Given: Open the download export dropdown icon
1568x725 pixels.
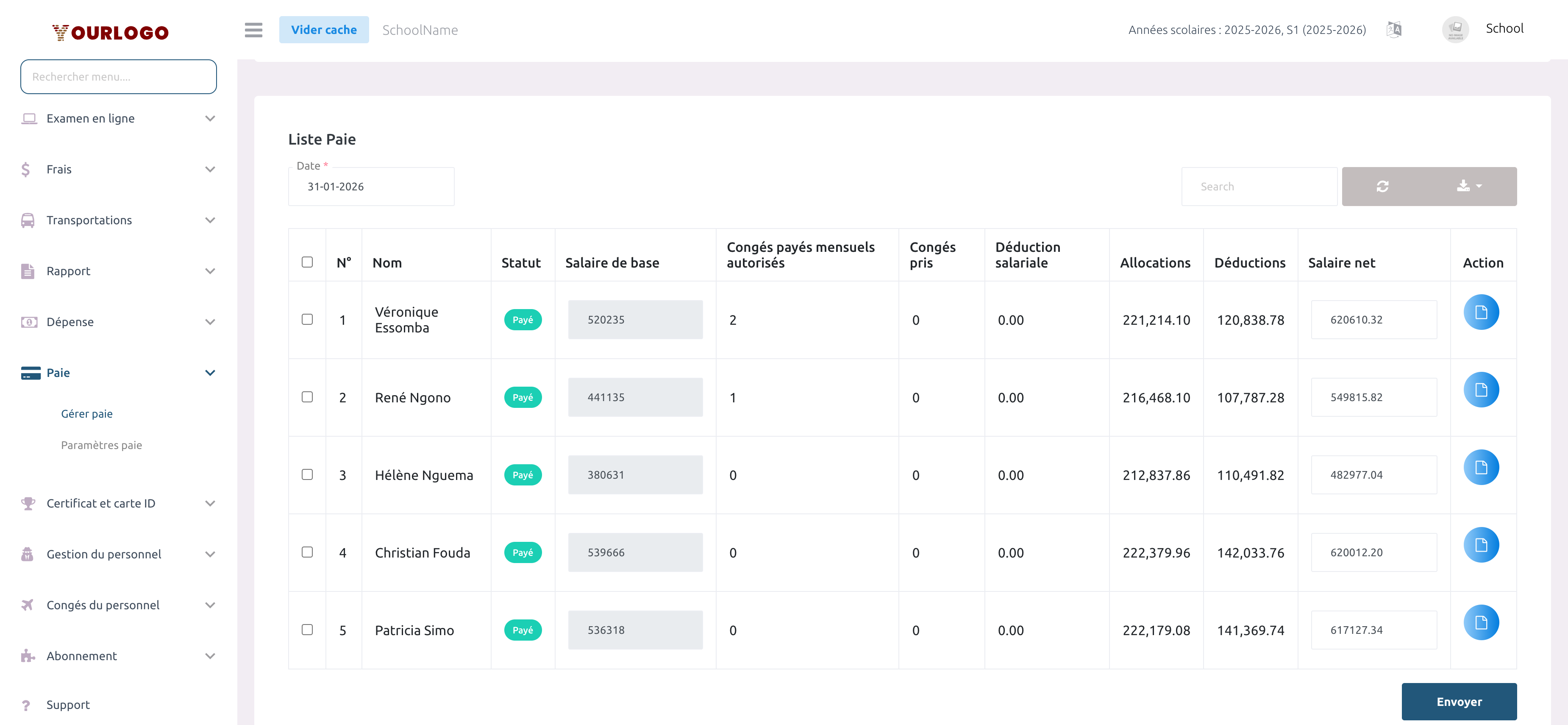Looking at the screenshot, I should [x=1468, y=186].
